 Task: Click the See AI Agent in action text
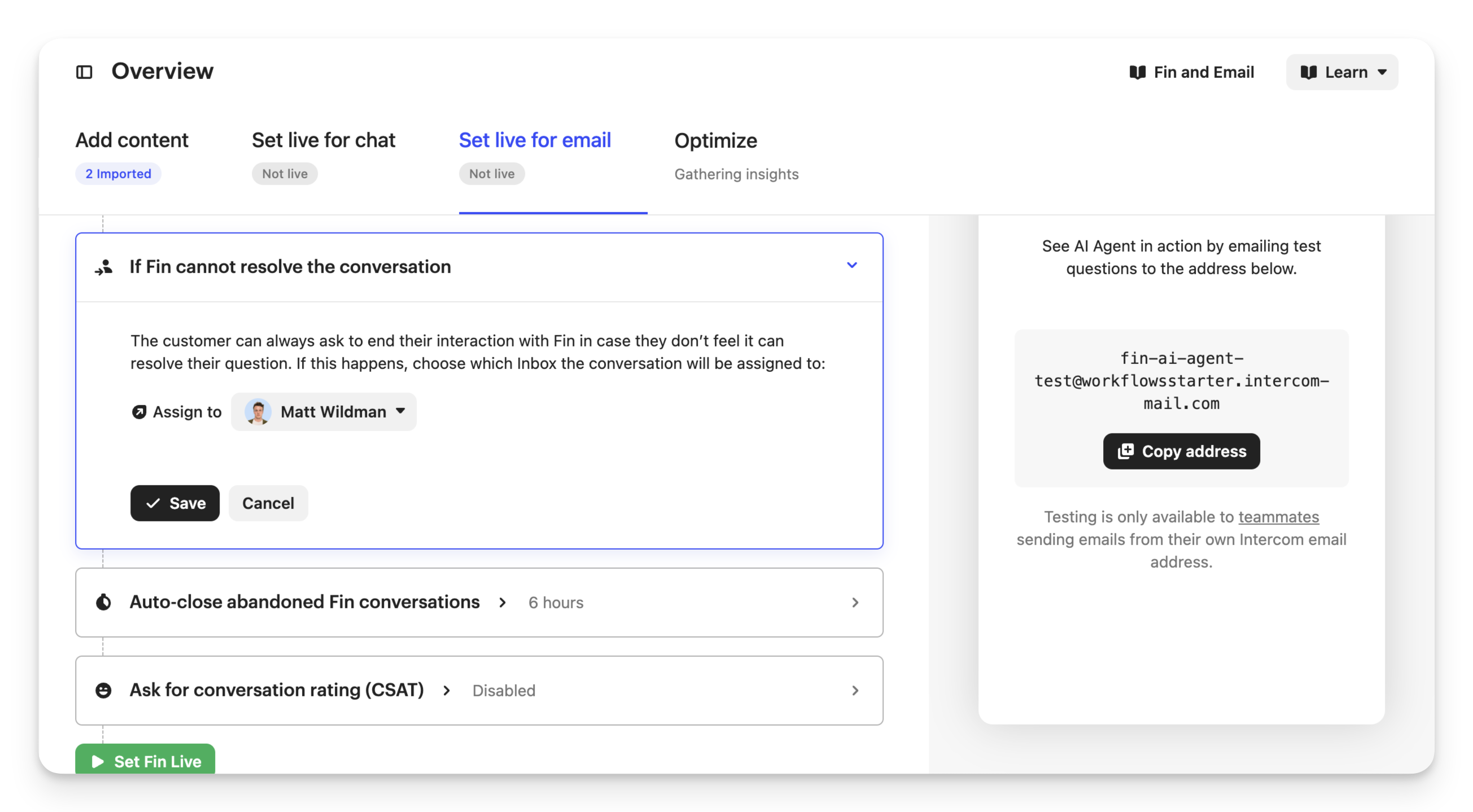point(1181,257)
